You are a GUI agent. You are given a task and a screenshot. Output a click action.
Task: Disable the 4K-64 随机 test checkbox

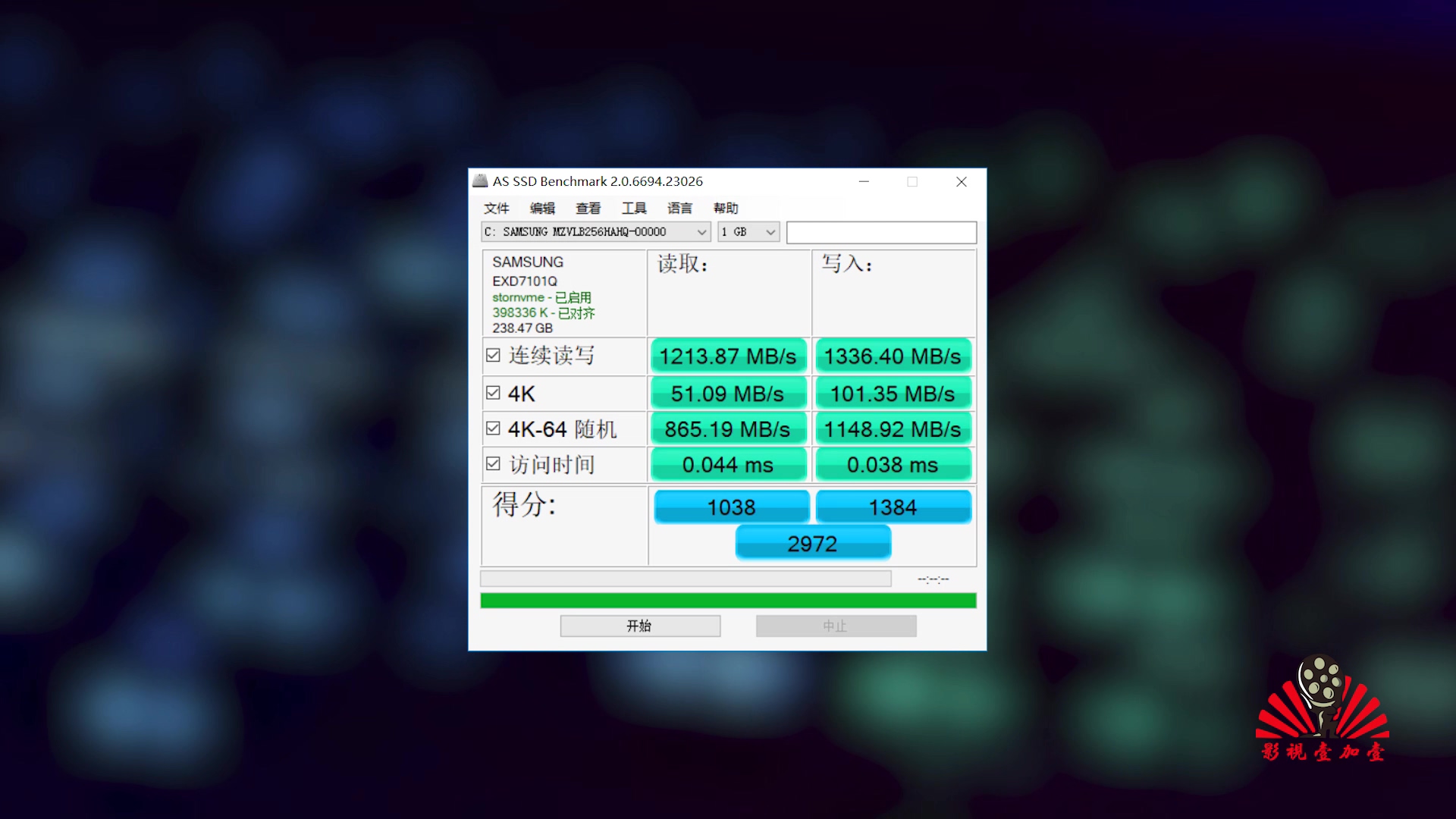click(x=493, y=428)
